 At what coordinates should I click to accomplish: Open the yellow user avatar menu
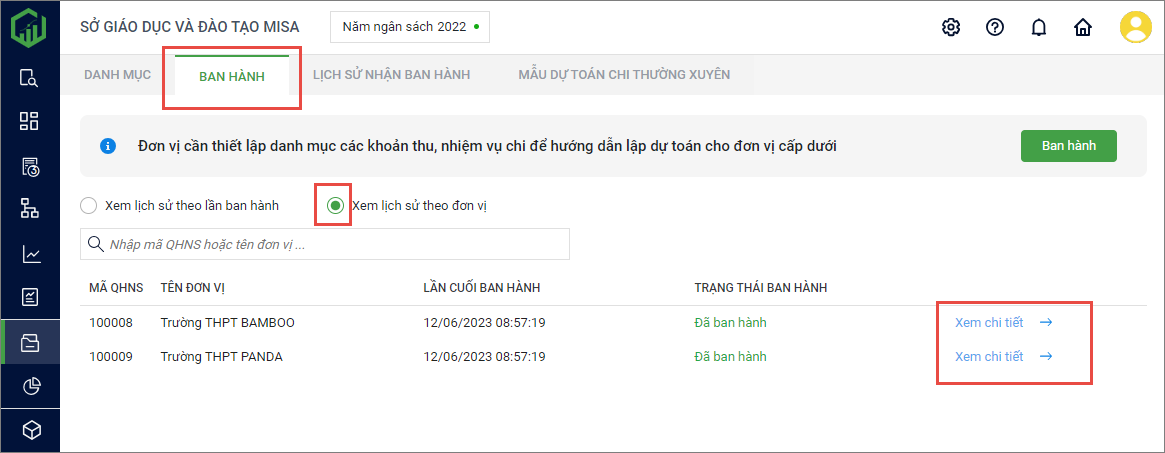[1136, 27]
